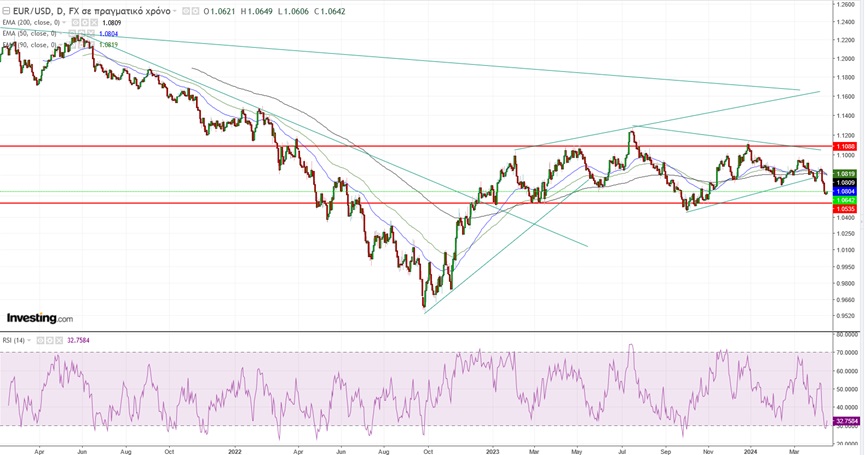865x455 pixels.
Task: Hide the RSI (14) indicator plot
Action: (40, 340)
